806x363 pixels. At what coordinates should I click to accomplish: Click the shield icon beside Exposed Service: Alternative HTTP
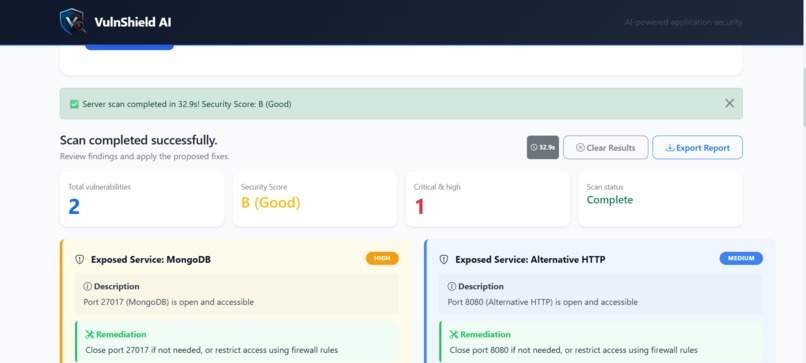coord(444,260)
